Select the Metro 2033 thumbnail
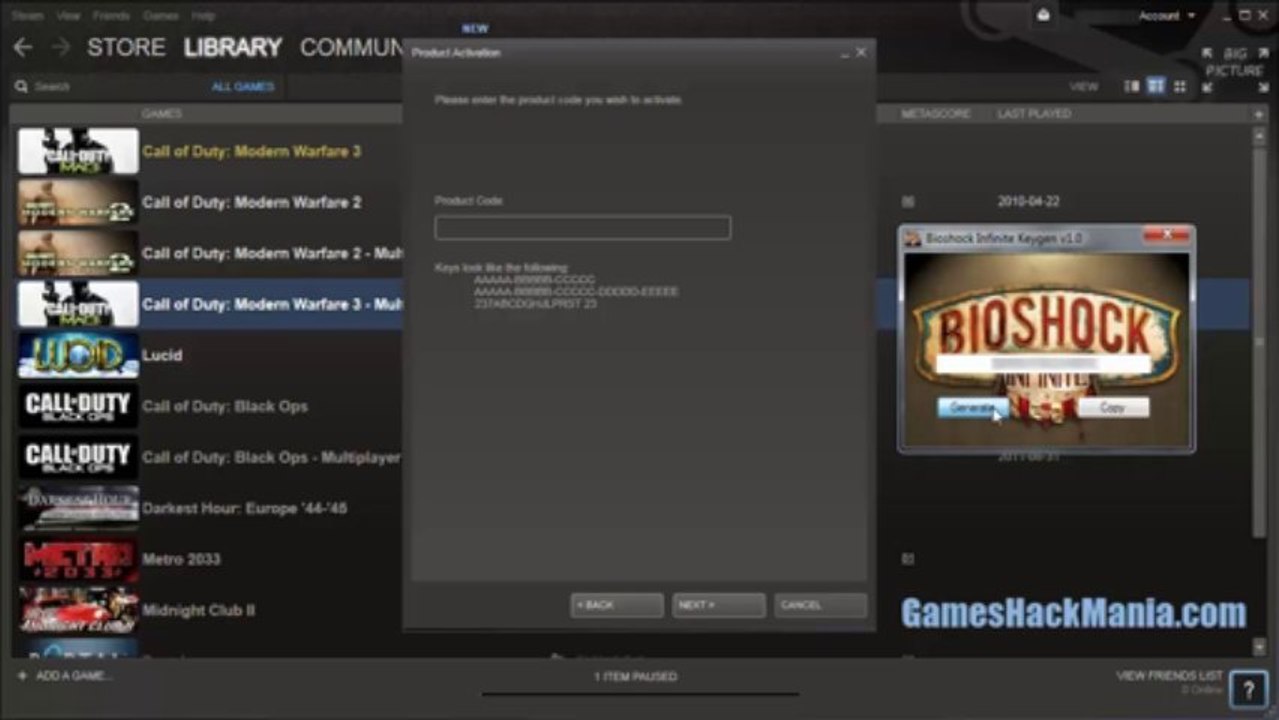The height and width of the screenshot is (720, 1279). [78, 559]
